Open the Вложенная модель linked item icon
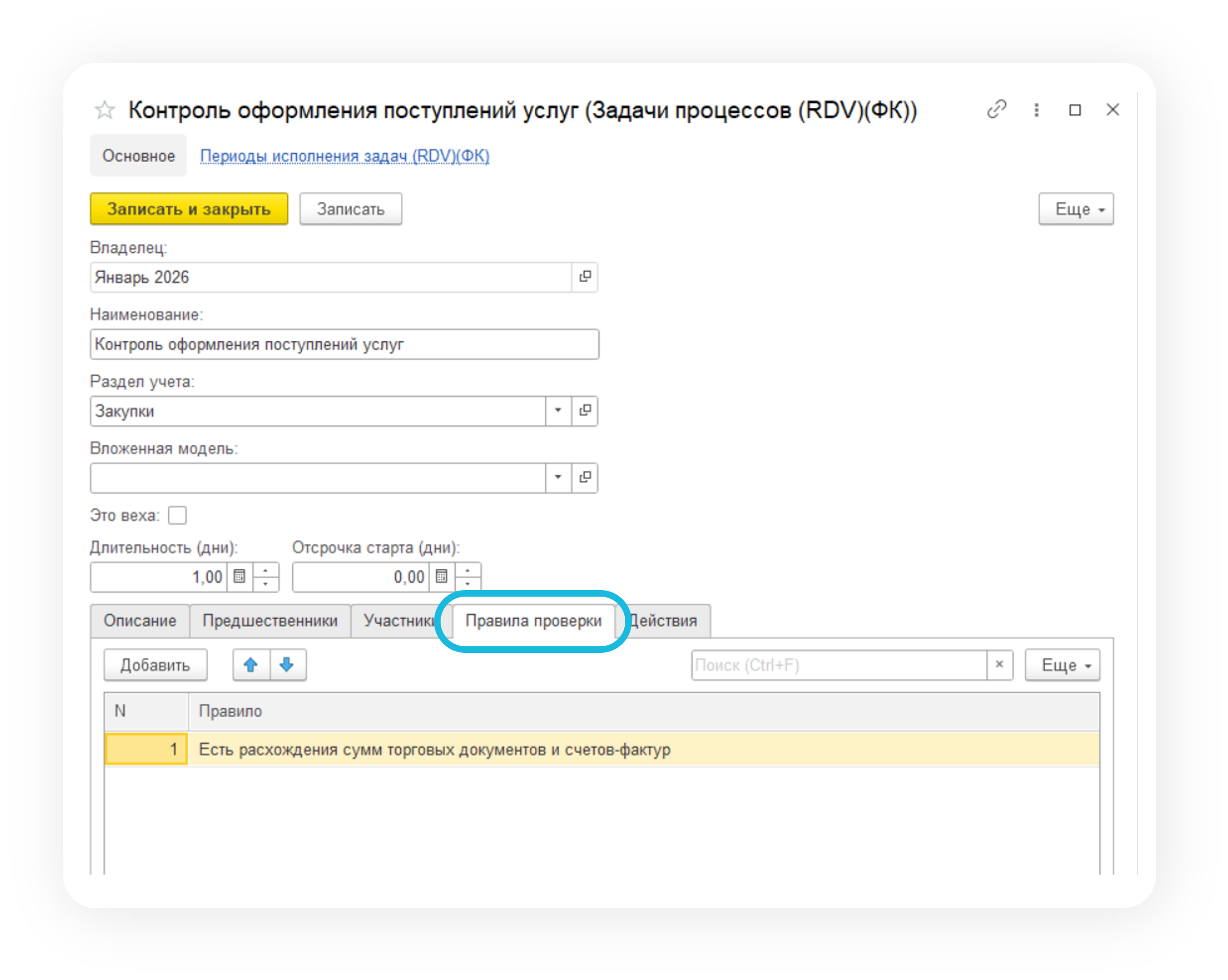The height and width of the screenshot is (980, 1228). (x=584, y=477)
